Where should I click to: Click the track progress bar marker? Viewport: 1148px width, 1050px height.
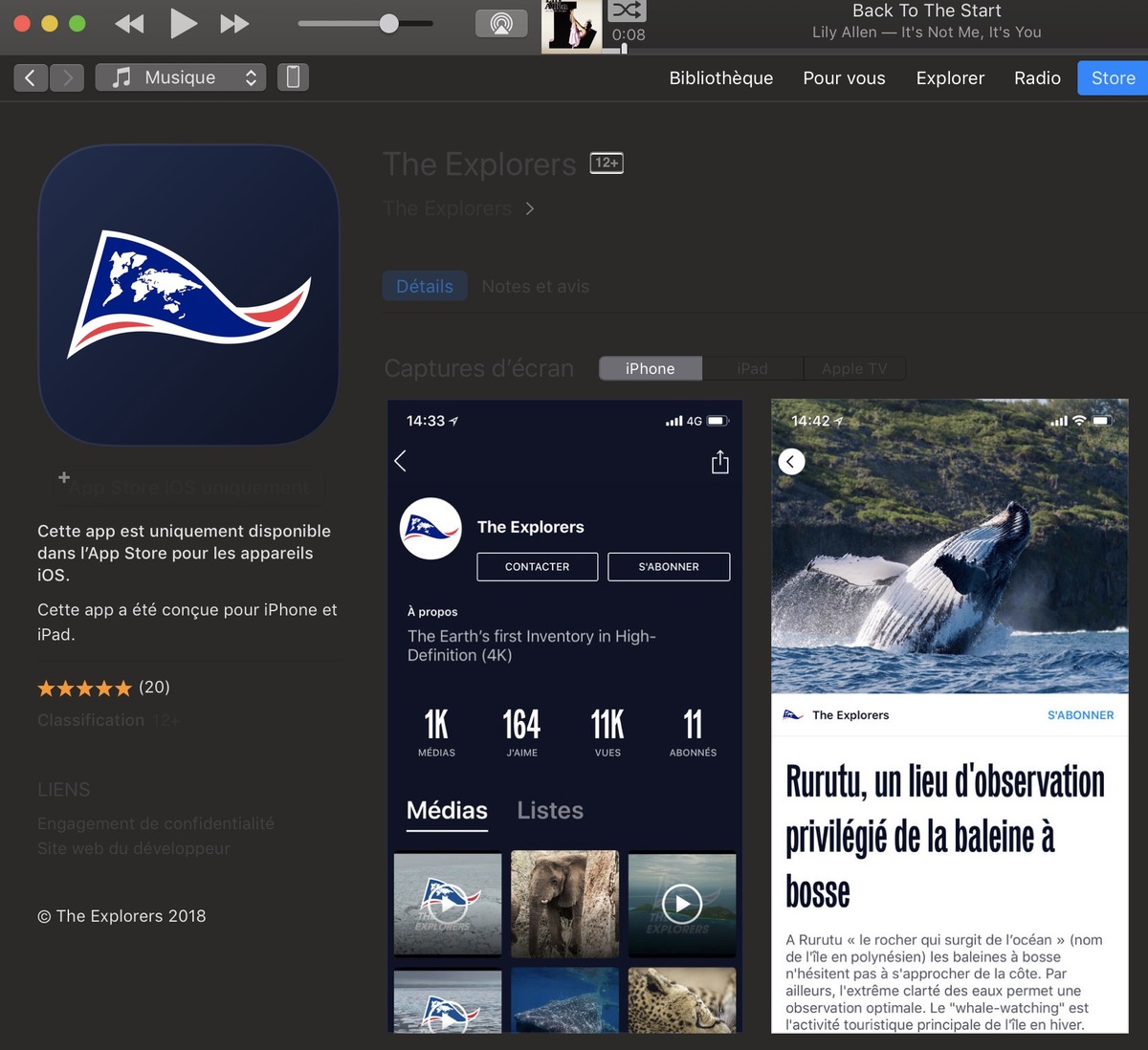pos(624,48)
